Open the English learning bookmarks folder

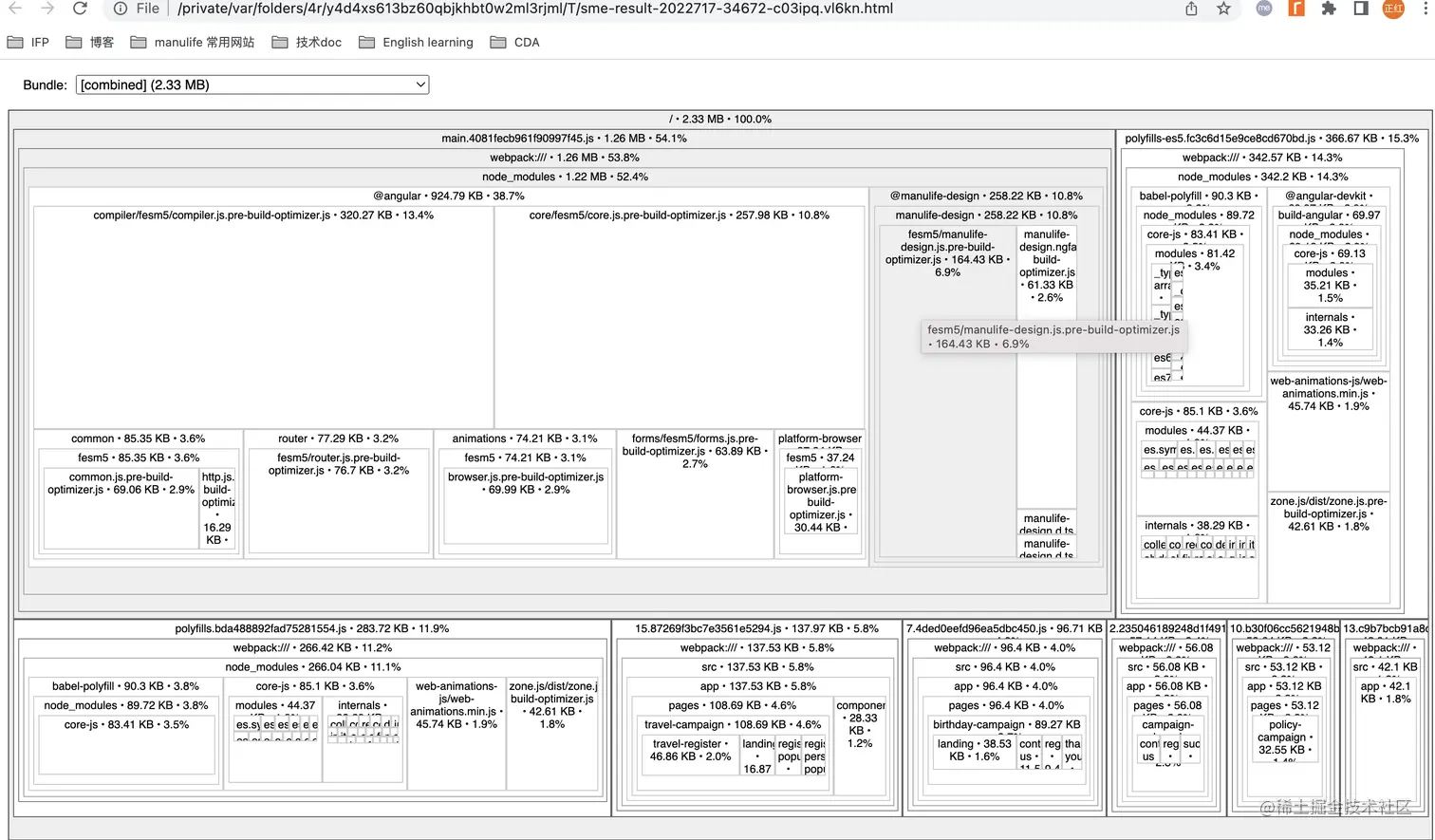416,43
